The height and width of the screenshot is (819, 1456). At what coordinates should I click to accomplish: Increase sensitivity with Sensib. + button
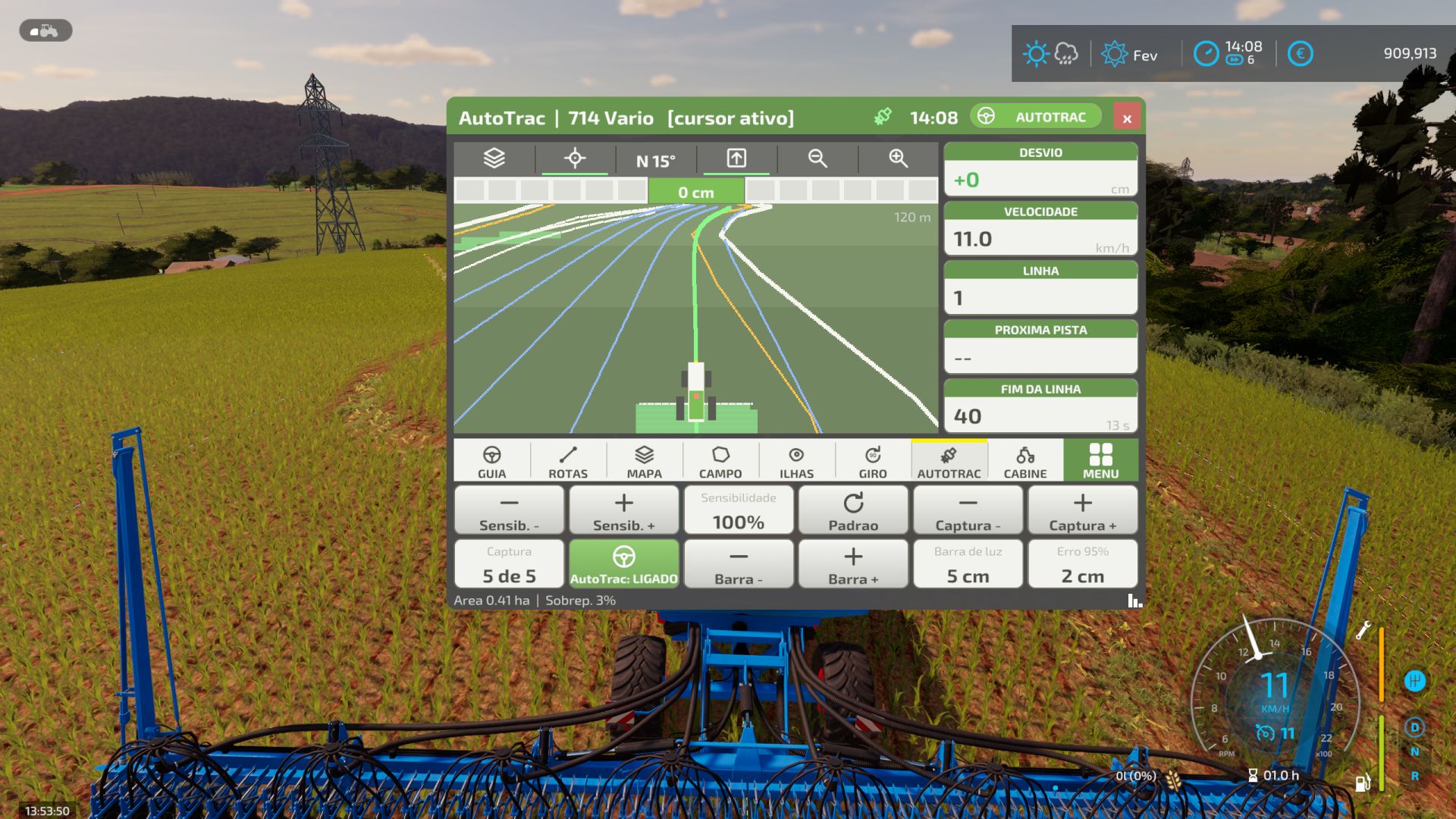[x=623, y=511]
